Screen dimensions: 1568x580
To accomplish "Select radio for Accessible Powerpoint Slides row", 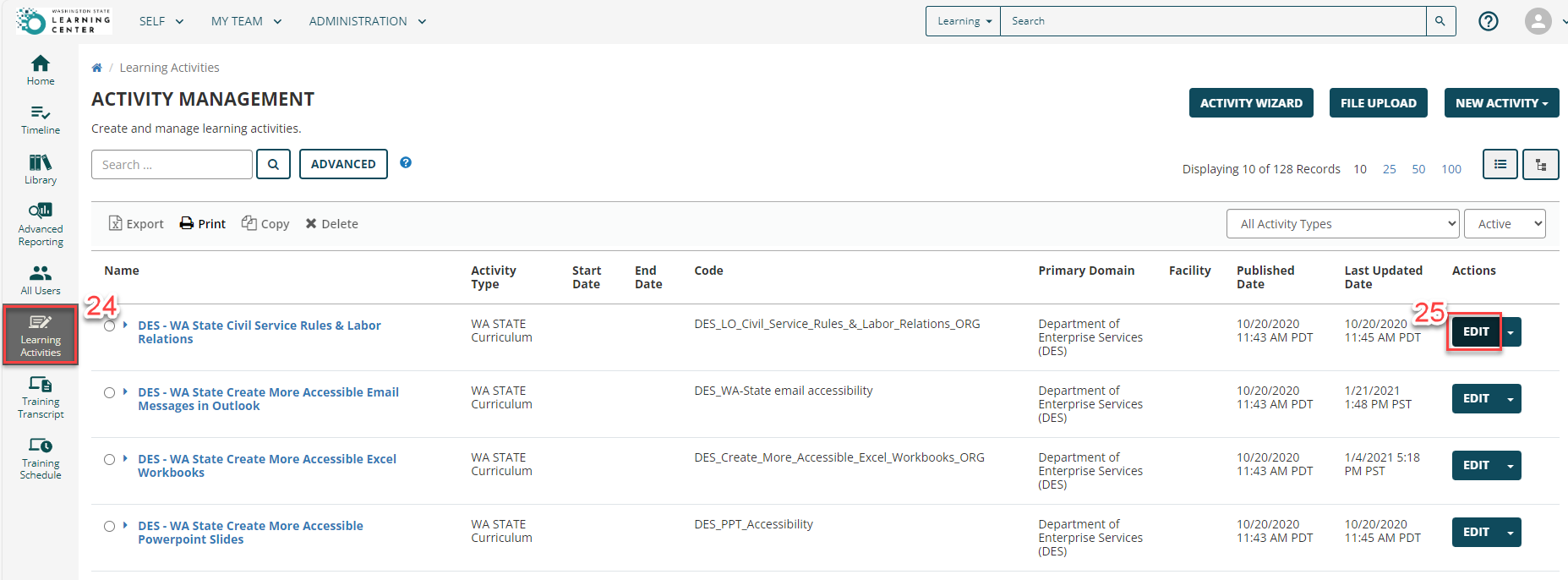I will [x=110, y=526].
